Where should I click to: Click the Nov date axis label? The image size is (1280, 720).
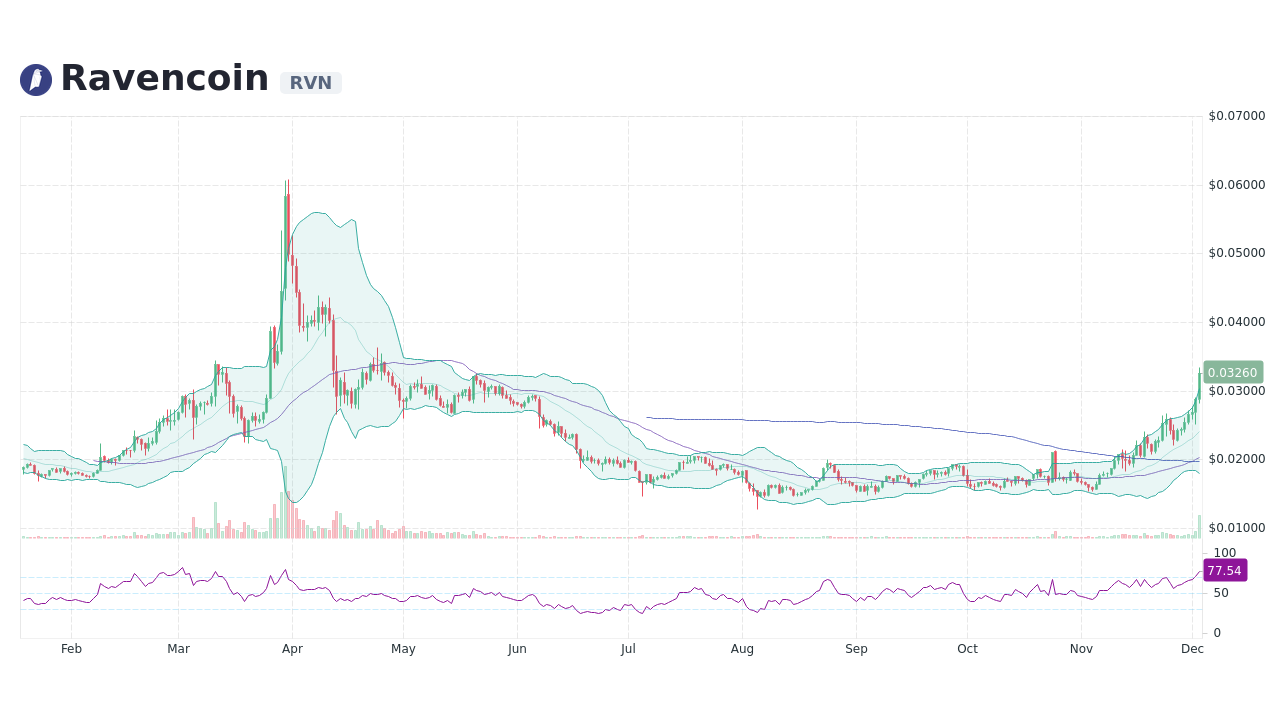(1081, 649)
